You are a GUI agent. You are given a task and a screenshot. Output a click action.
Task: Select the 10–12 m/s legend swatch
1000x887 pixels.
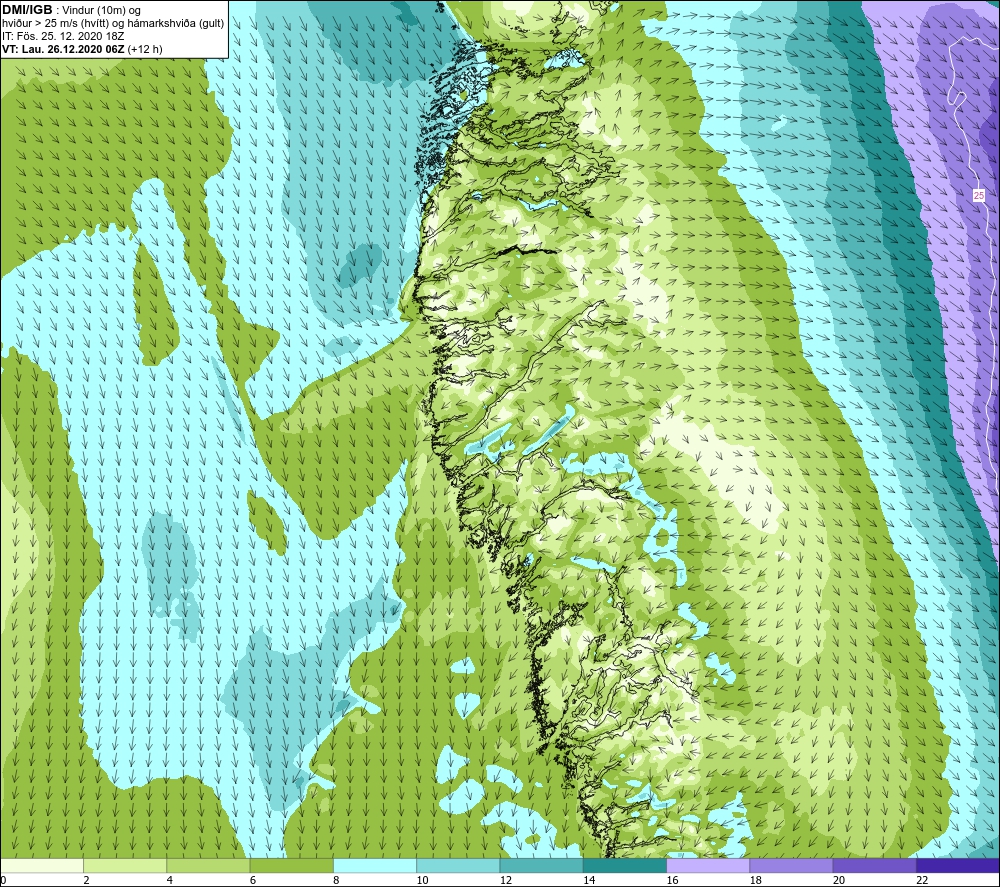(458, 865)
